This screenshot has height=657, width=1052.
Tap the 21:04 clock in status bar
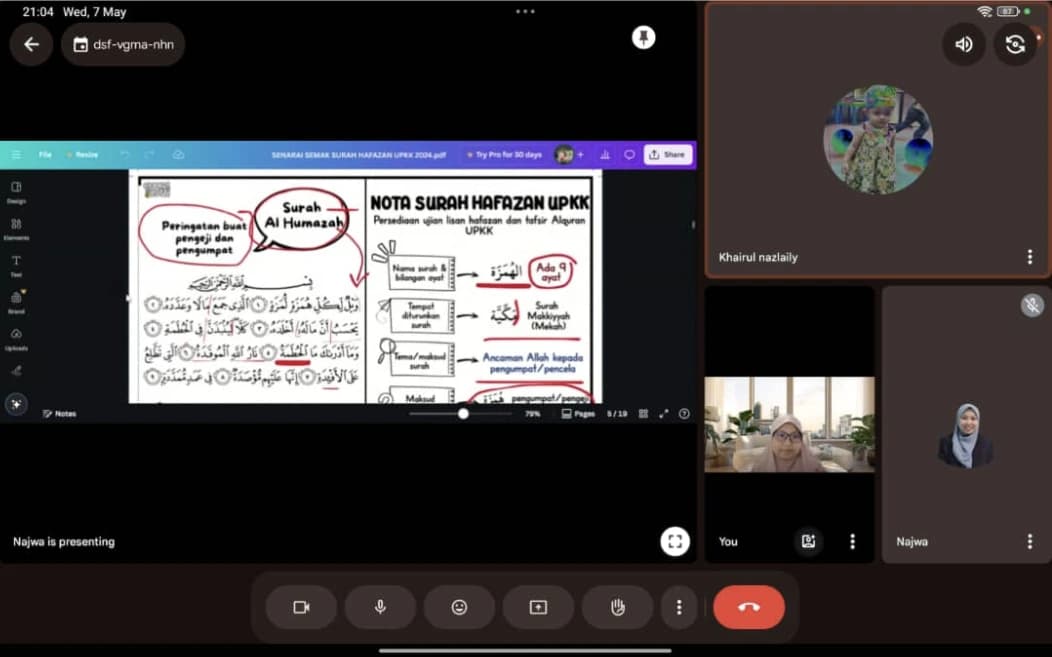pos(38,12)
